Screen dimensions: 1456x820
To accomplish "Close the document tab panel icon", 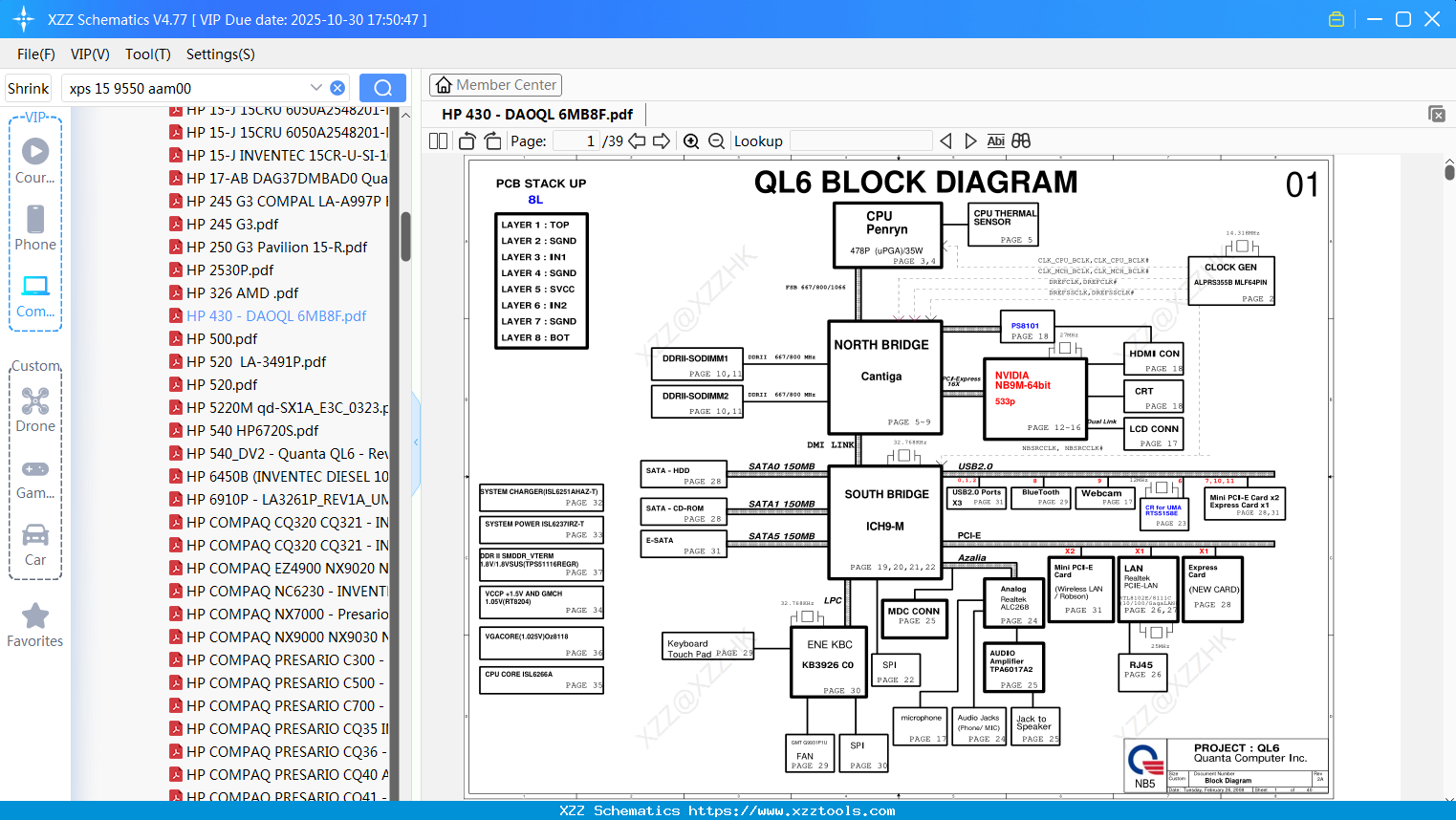I will pos(1437,114).
